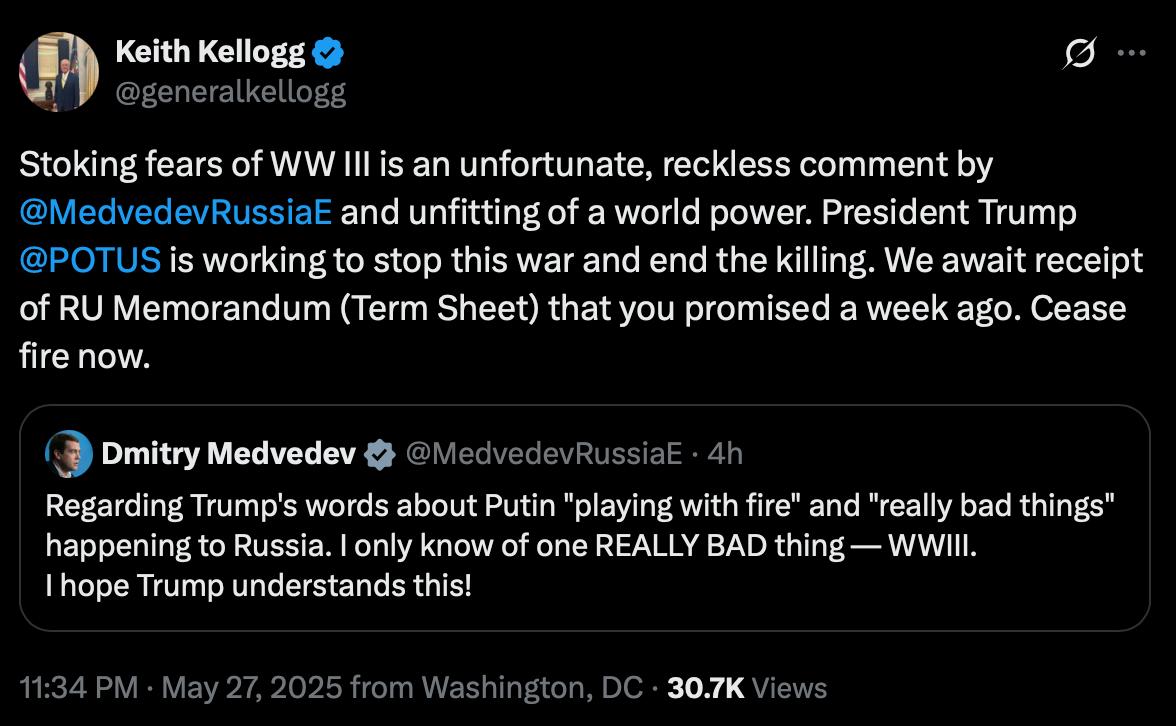
Task: Click the Washington, DC location text
Action: tap(532, 688)
